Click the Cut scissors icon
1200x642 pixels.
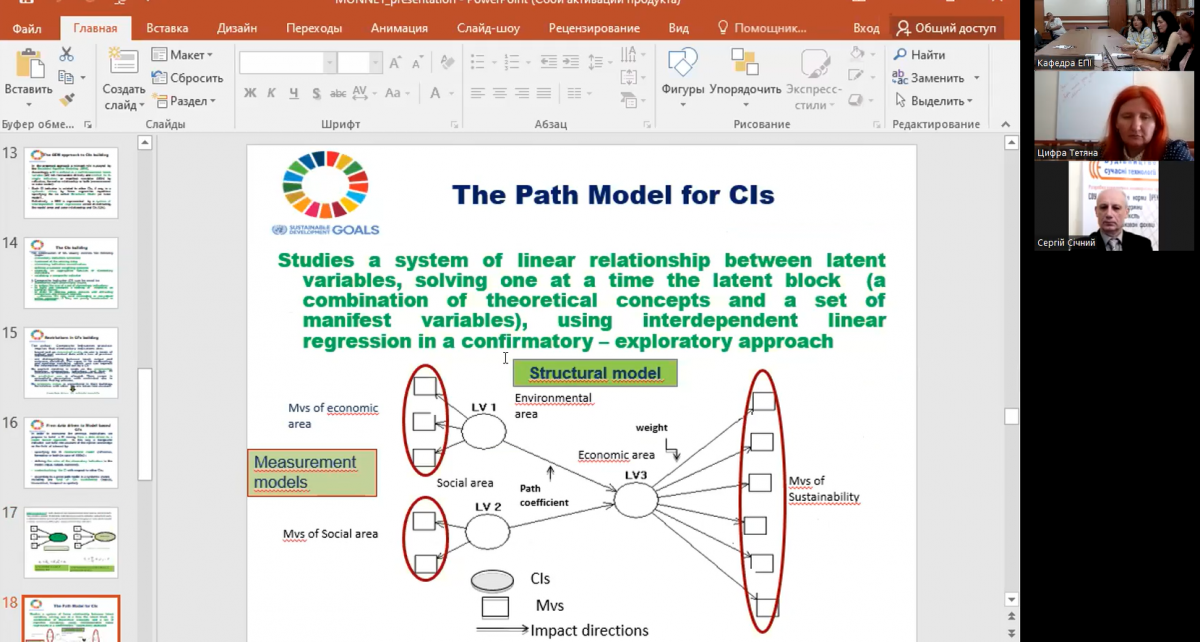67,54
